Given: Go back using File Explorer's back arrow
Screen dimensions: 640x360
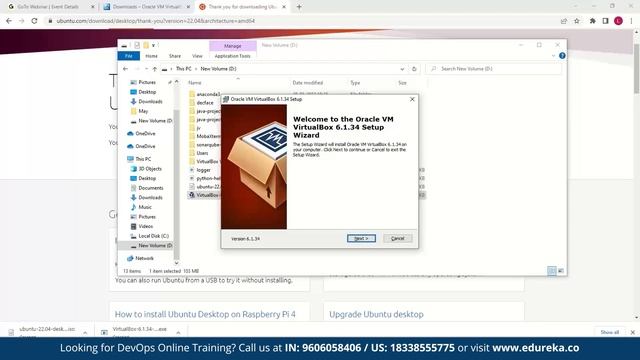Looking at the screenshot, I should point(125,69).
